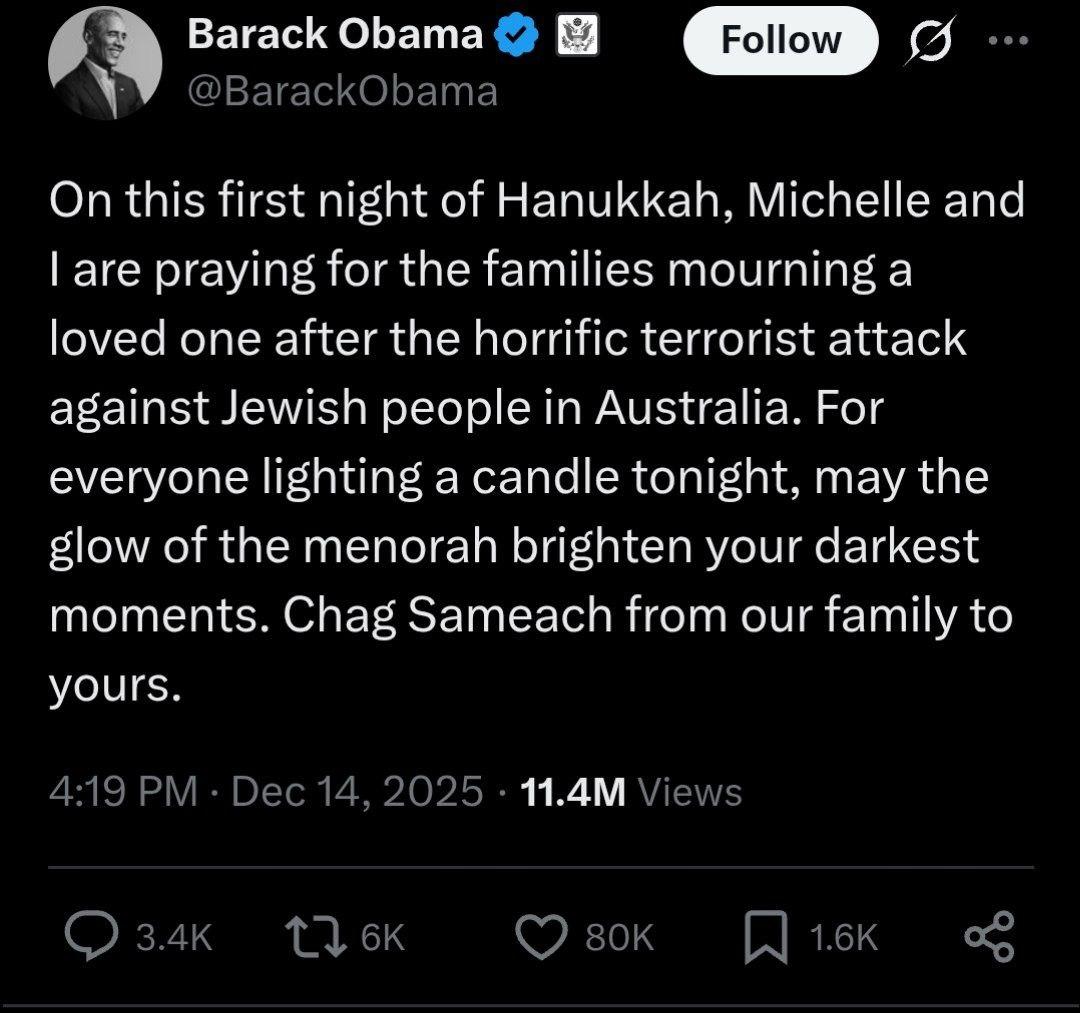Click the Barack Obama display name
1080x1013 pixels.
[335, 35]
